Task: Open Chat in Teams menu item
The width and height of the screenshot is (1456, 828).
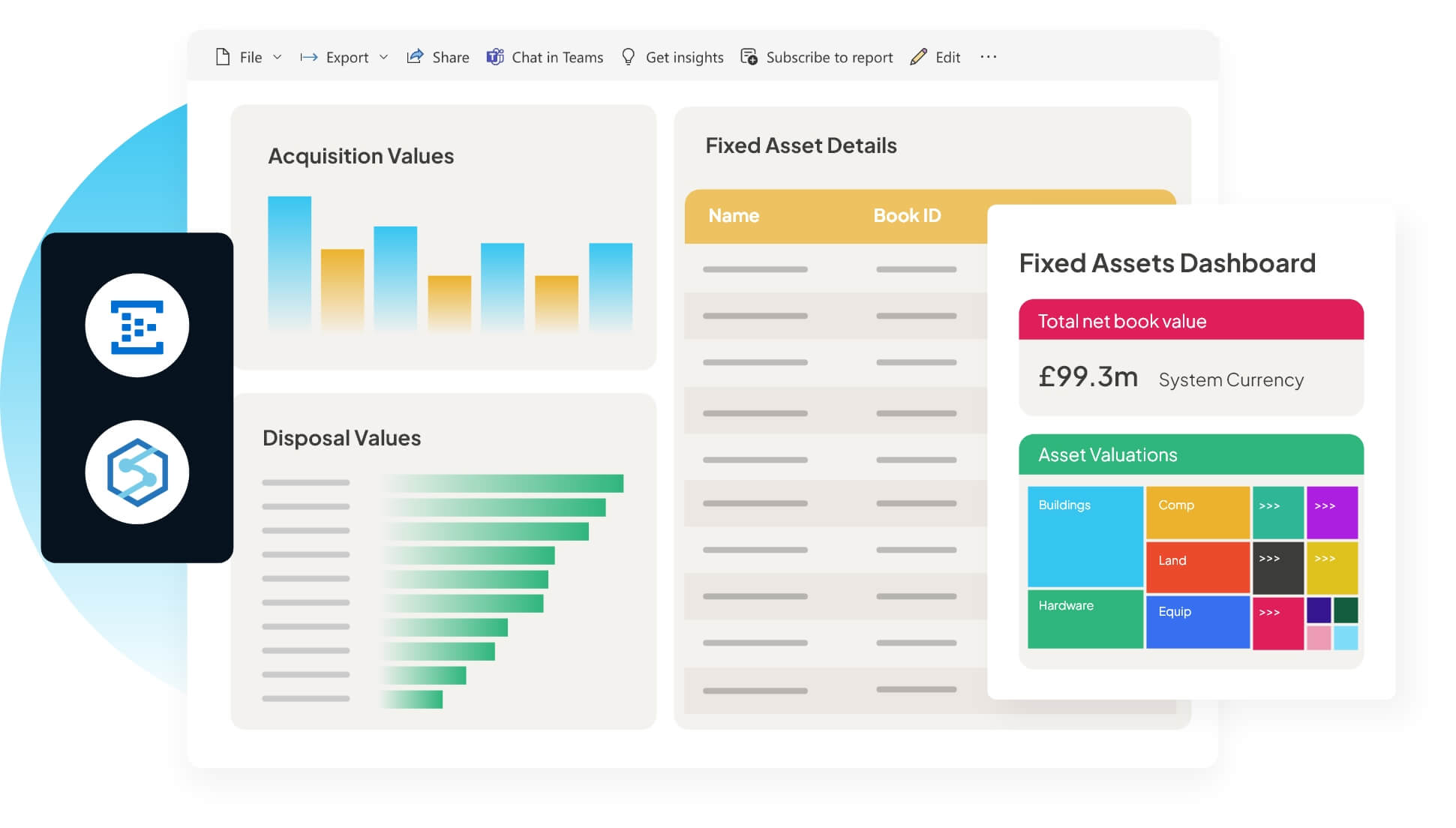Action: tap(557, 57)
